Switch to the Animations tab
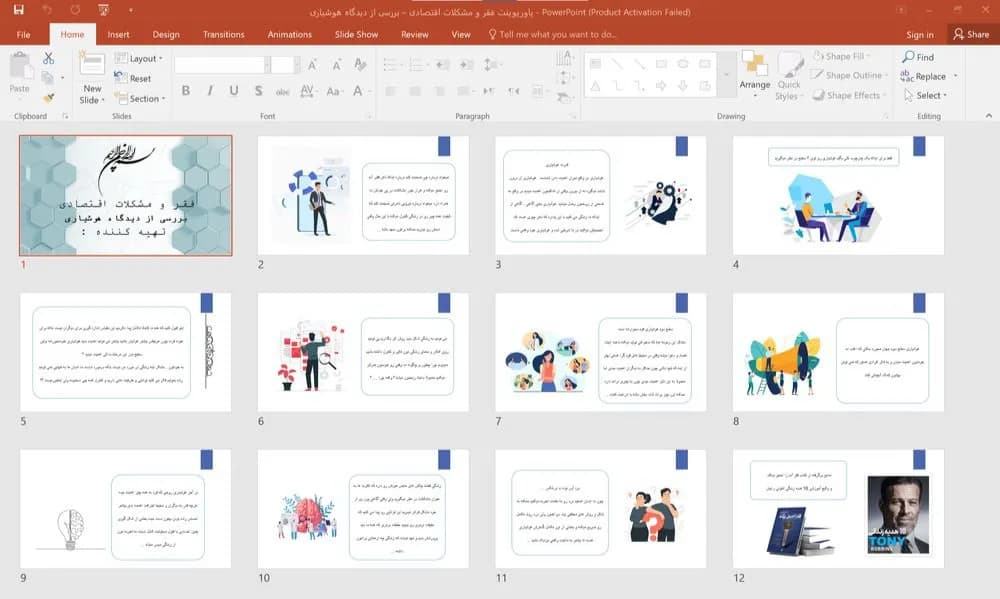1000x599 pixels. click(x=290, y=34)
